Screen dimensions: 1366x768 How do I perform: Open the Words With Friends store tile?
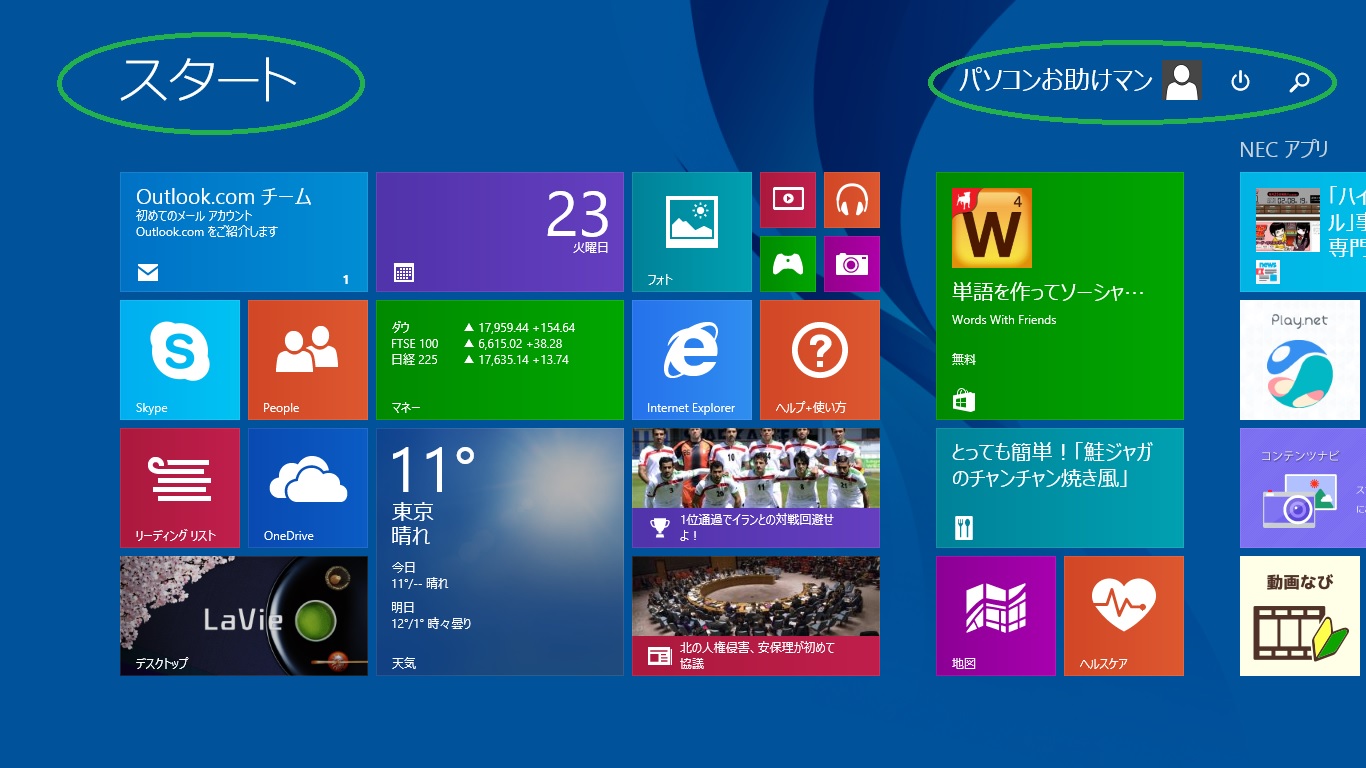[1060, 296]
